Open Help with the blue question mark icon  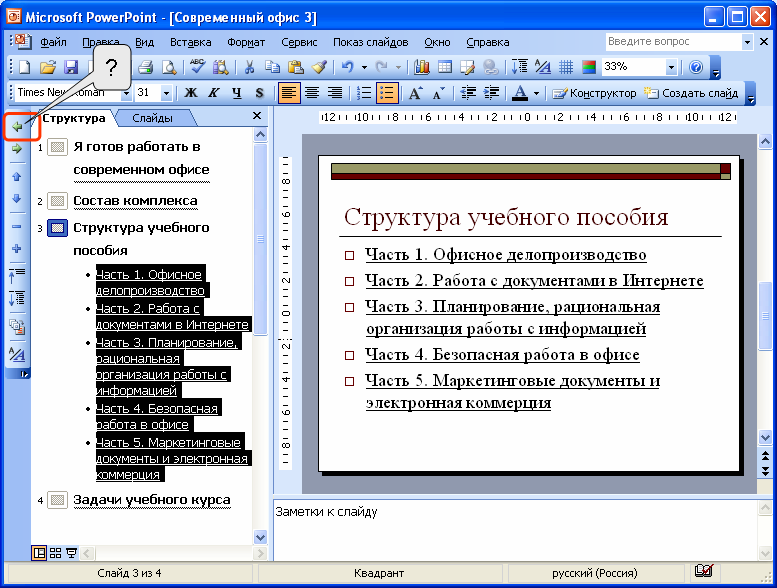tap(696, 67)
